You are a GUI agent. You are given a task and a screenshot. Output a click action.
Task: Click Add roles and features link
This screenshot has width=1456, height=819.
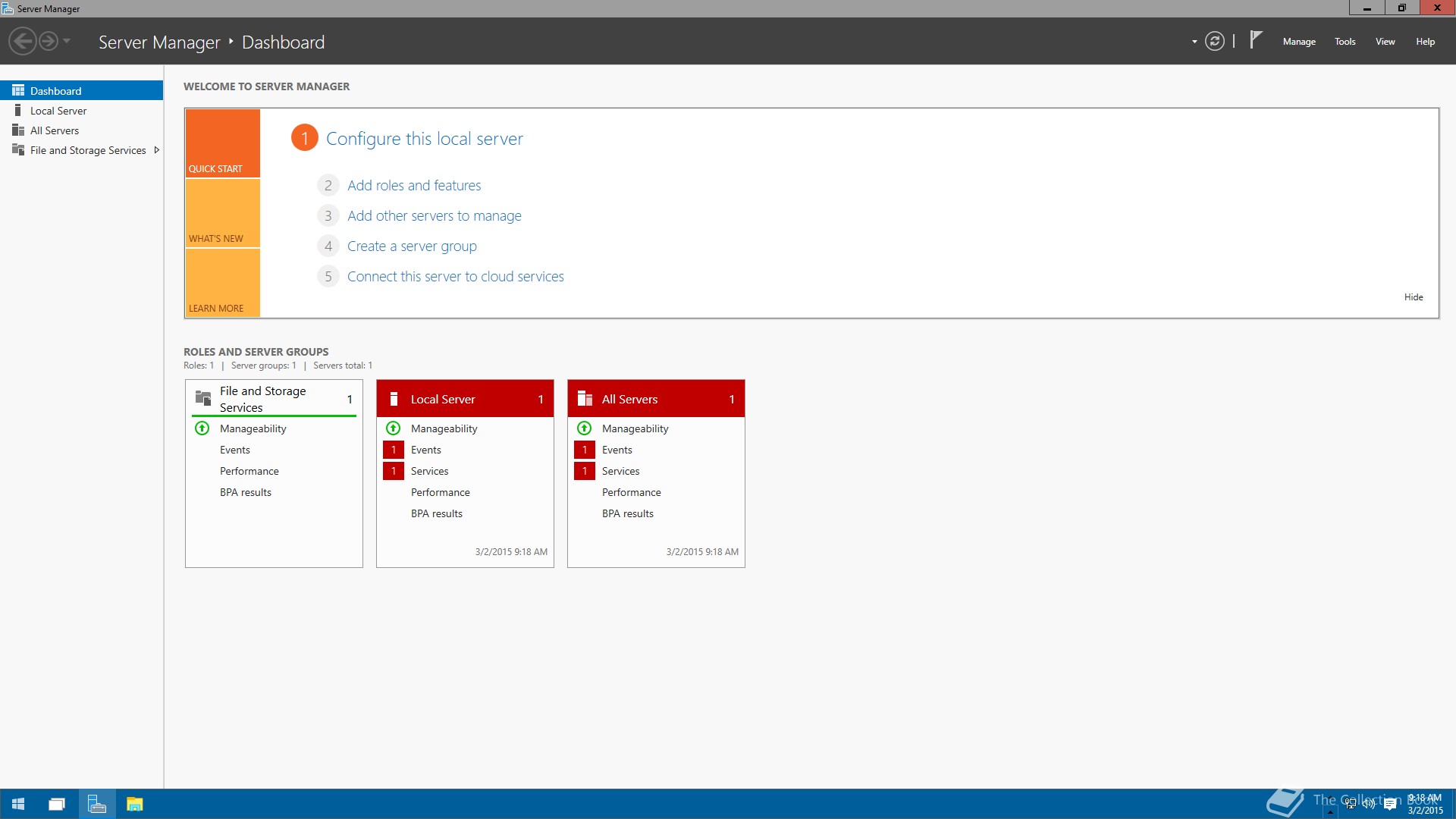[x=414, y=185]
